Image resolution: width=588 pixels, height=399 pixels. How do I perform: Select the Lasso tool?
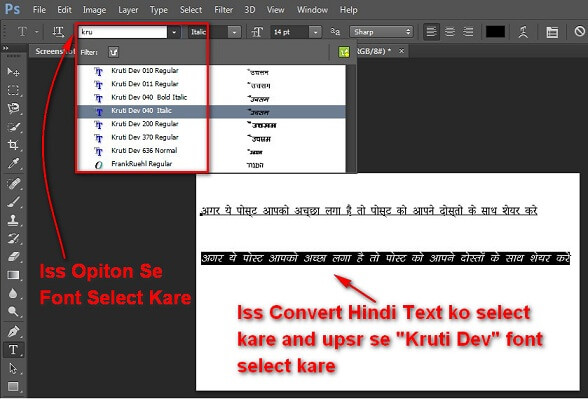click(x=13, y=108)
